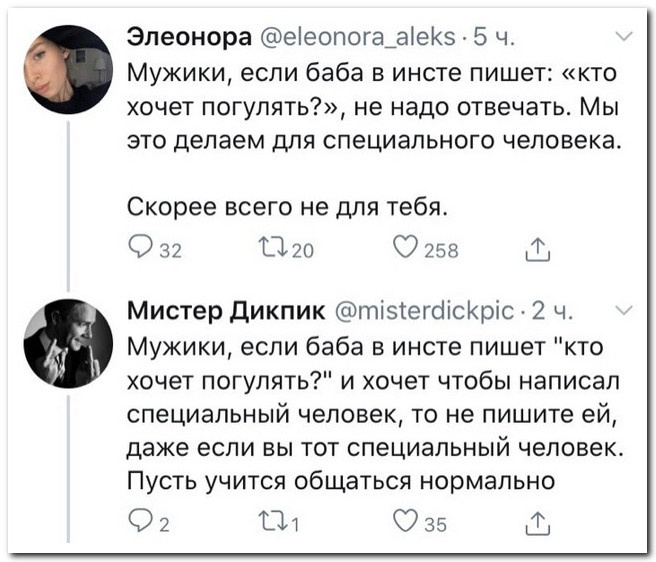This screenshot has height=562, width=656.
Task: Open the Элеонора display name link
Action: coord(191,40)
